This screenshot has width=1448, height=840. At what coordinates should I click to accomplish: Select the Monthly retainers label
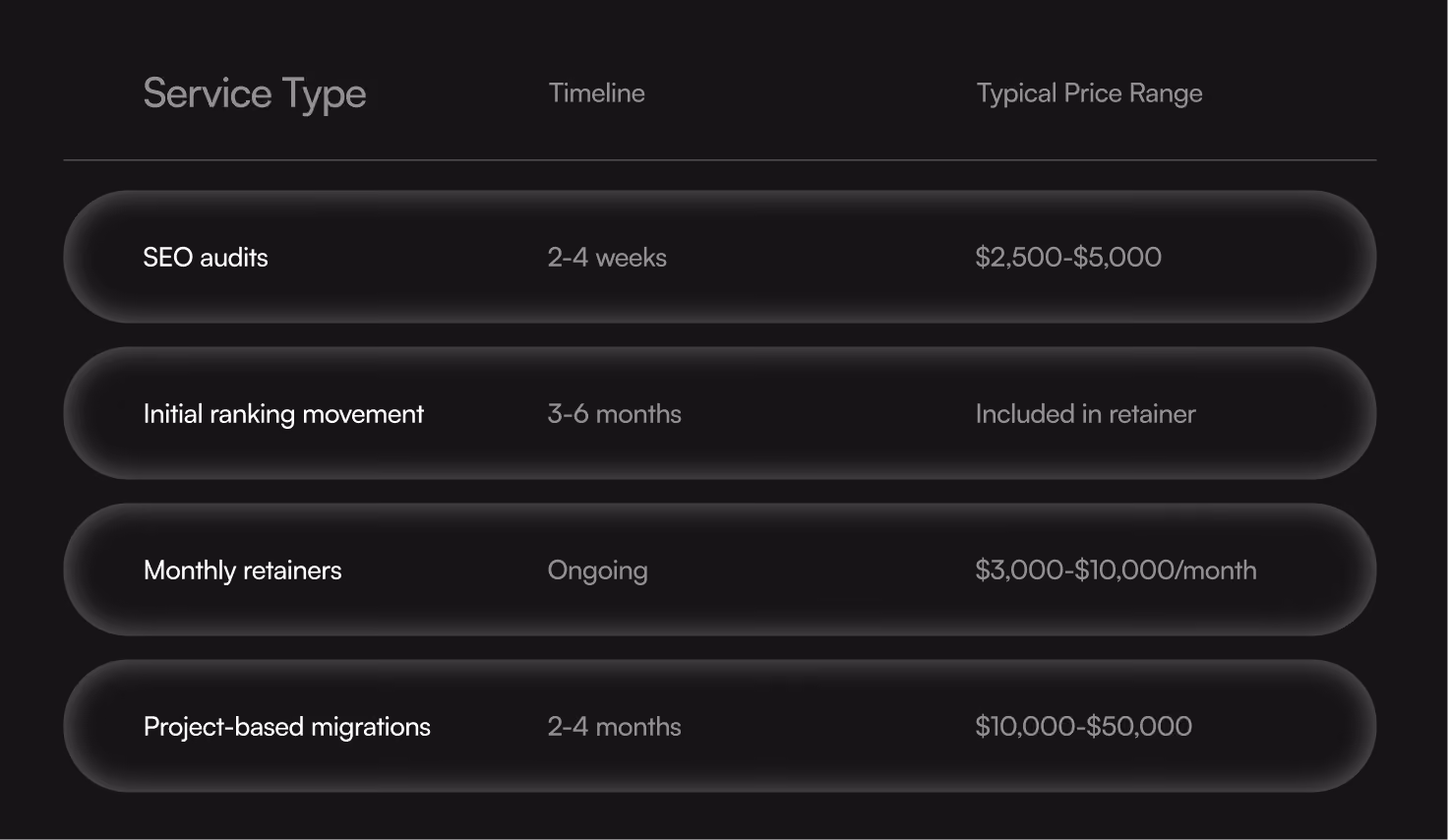243,570
